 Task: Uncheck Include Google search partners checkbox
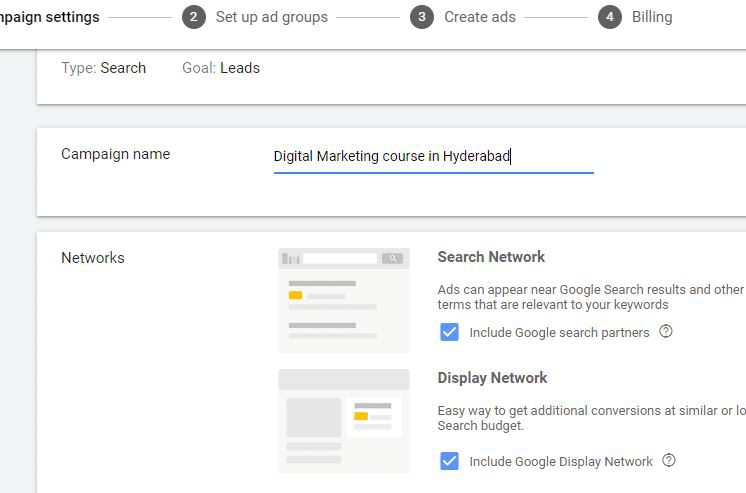coord(450,332)
